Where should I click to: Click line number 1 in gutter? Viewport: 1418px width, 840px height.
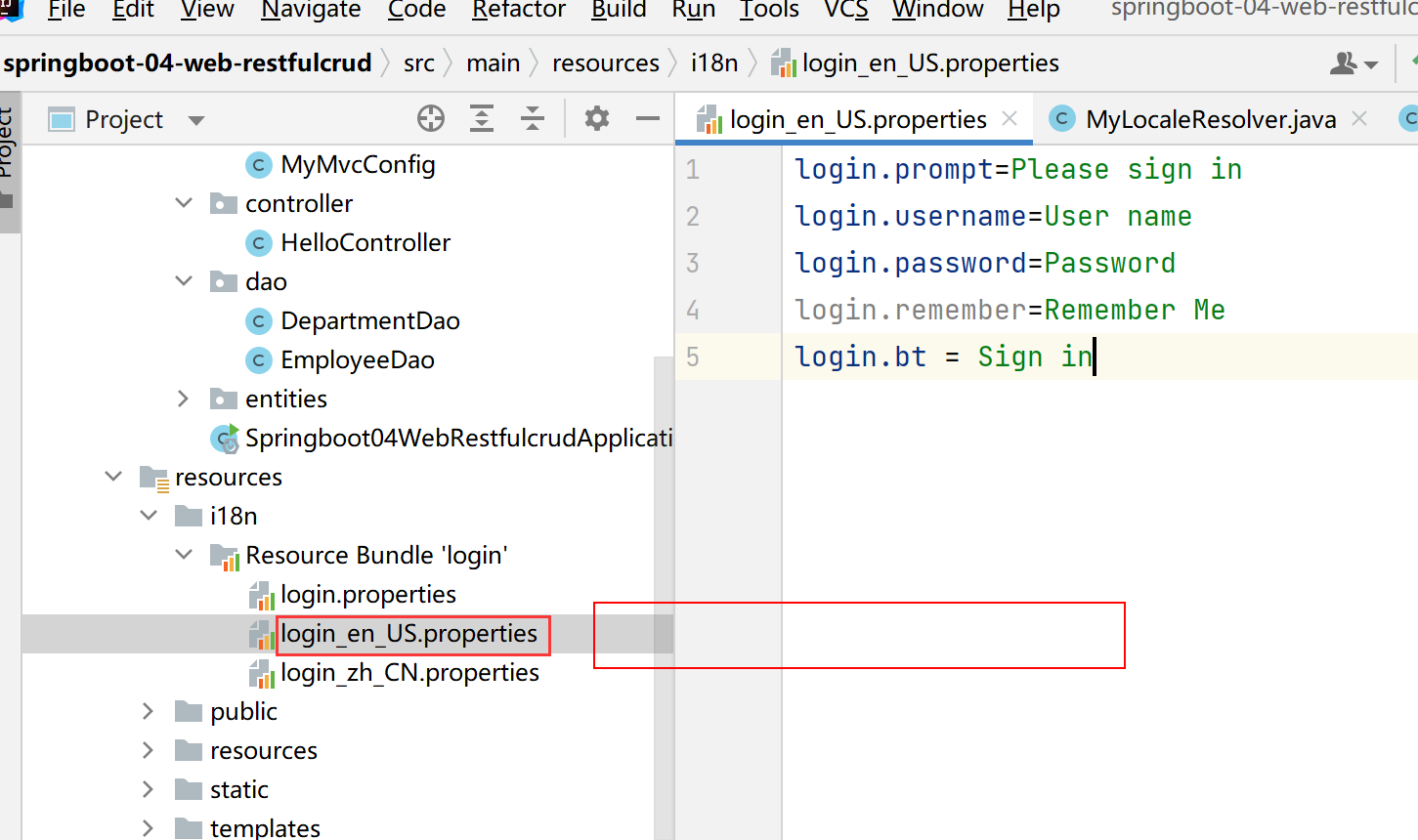coord(693,169)
